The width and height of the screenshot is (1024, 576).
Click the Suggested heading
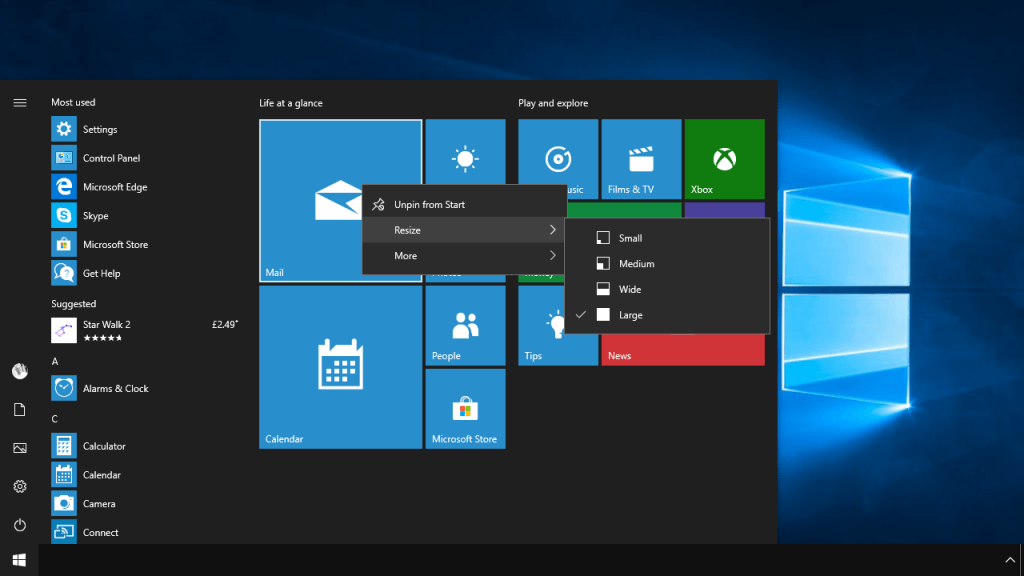point(74,304)
